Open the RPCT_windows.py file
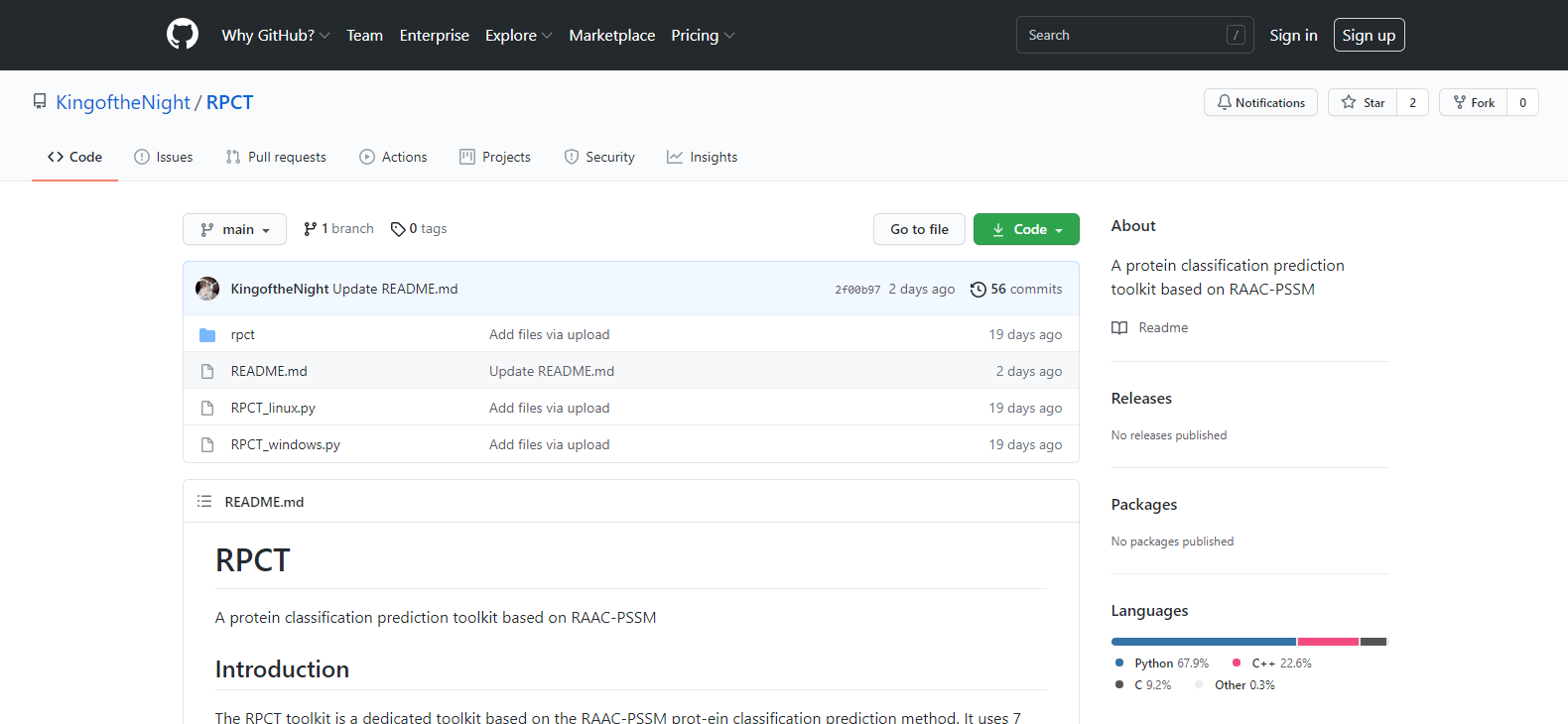The width and height of the screenshot is (1568, 724). (x=286, y=444)
